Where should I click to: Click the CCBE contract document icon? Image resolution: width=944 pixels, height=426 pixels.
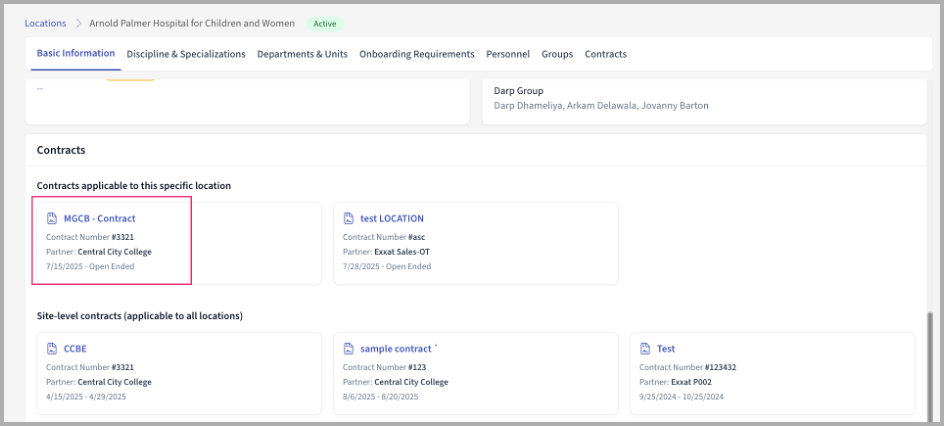pos(53,349)
